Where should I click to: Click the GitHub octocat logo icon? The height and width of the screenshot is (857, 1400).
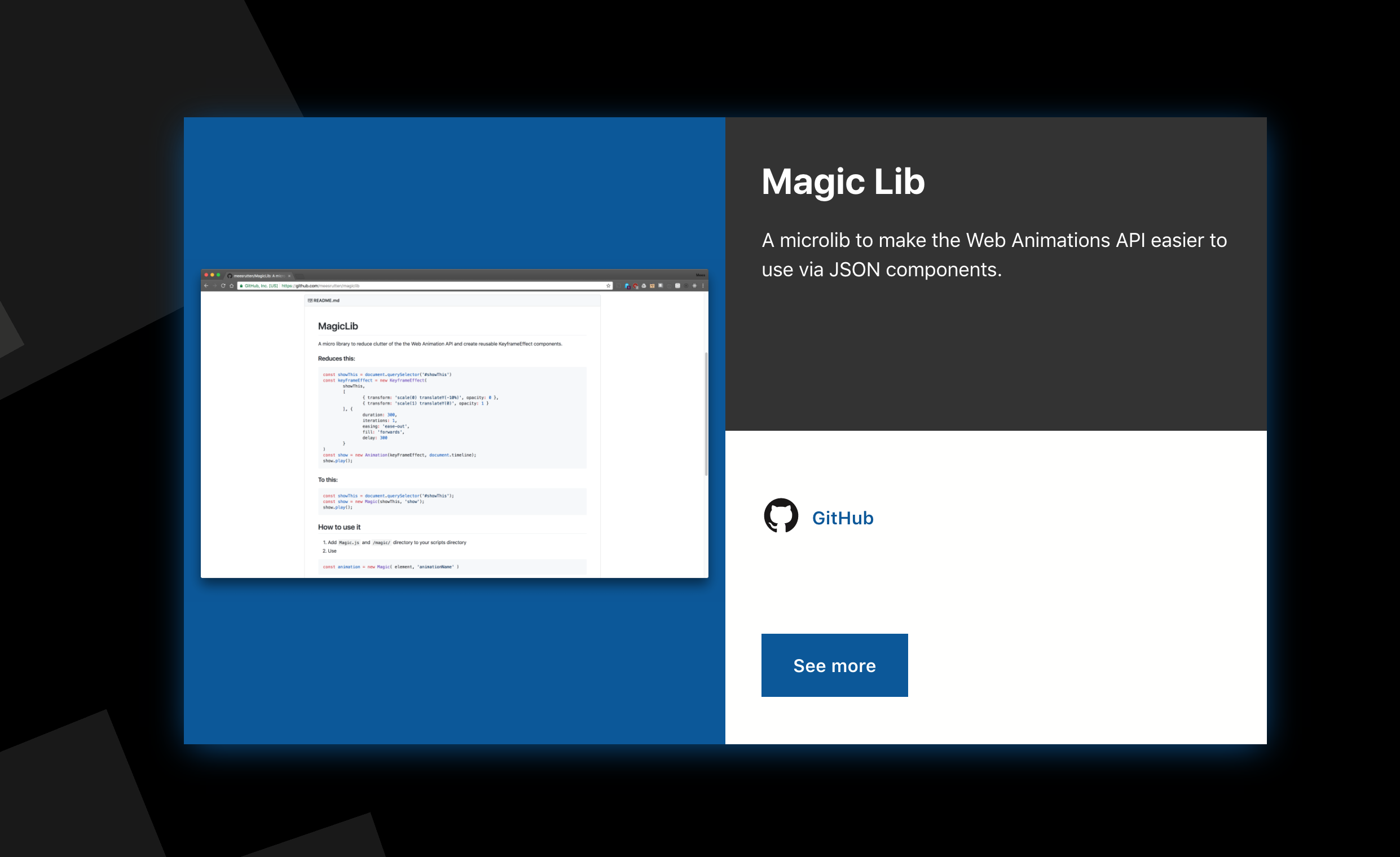[781, 516]
